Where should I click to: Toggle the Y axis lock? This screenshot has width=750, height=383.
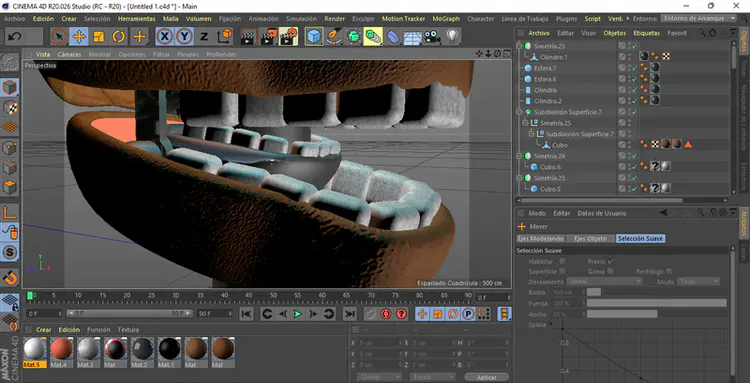coord(184,36)
